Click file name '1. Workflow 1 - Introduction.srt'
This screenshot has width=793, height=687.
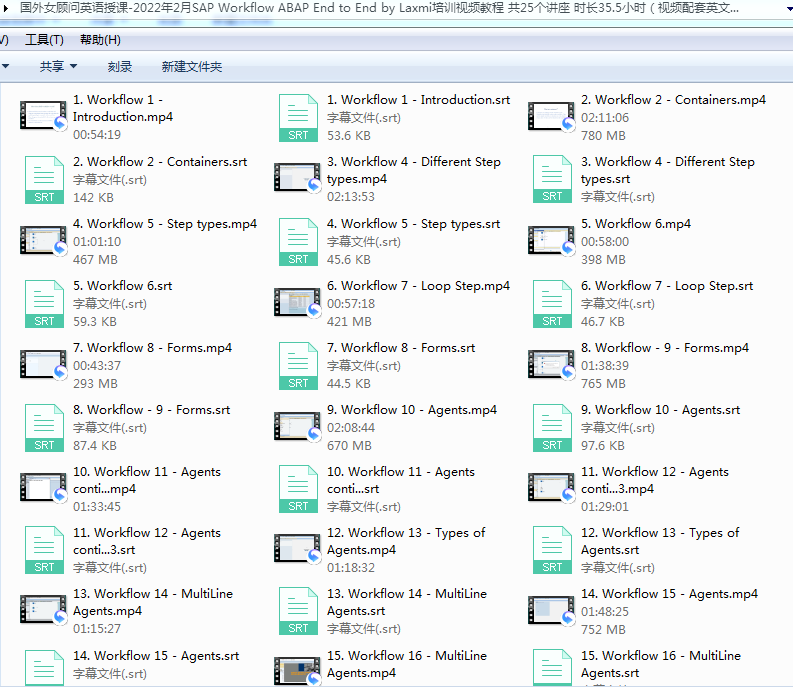click(x=418, y=100)
